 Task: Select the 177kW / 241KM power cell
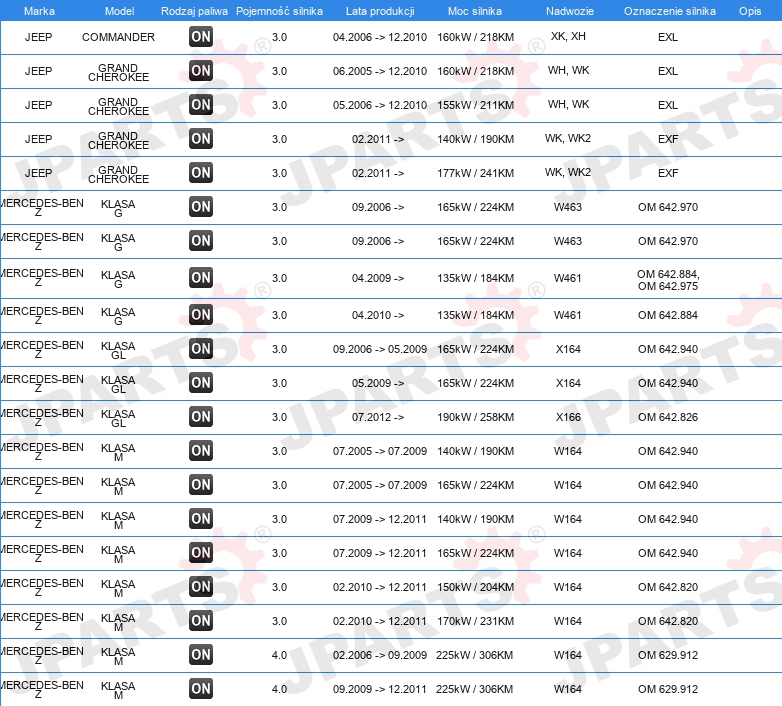(475, 173)
